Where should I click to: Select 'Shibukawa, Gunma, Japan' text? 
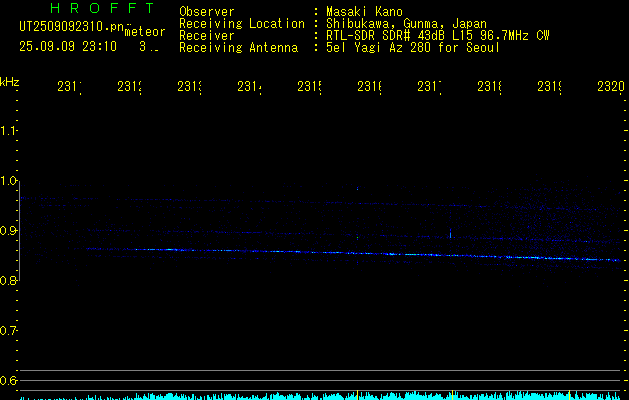(406, 24)
